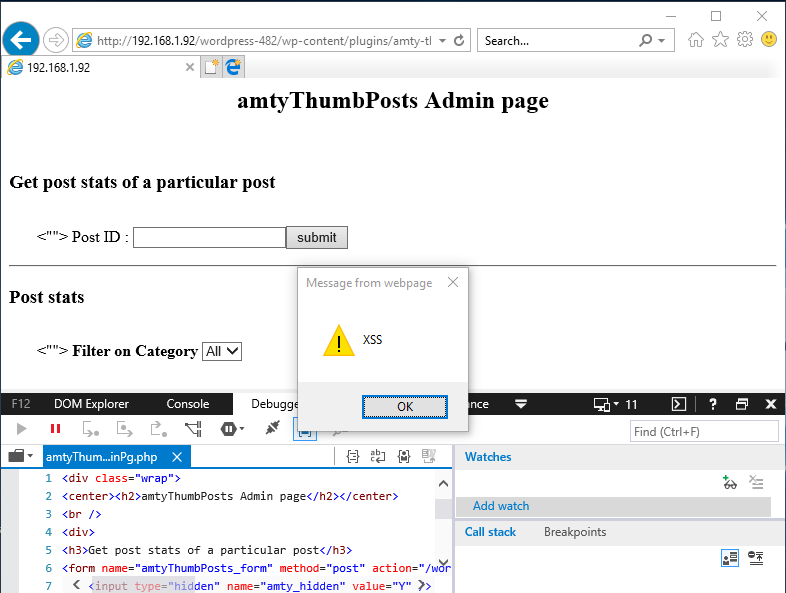Close the developer tools panel
Image resolution: width=786 pixels, height=593 pixels.
(771, 404)
